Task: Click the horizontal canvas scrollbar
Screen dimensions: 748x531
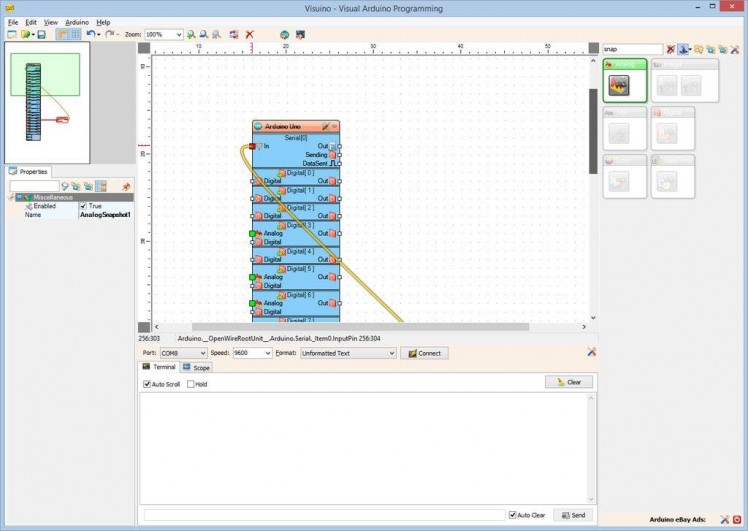Action: pos(360,326)
